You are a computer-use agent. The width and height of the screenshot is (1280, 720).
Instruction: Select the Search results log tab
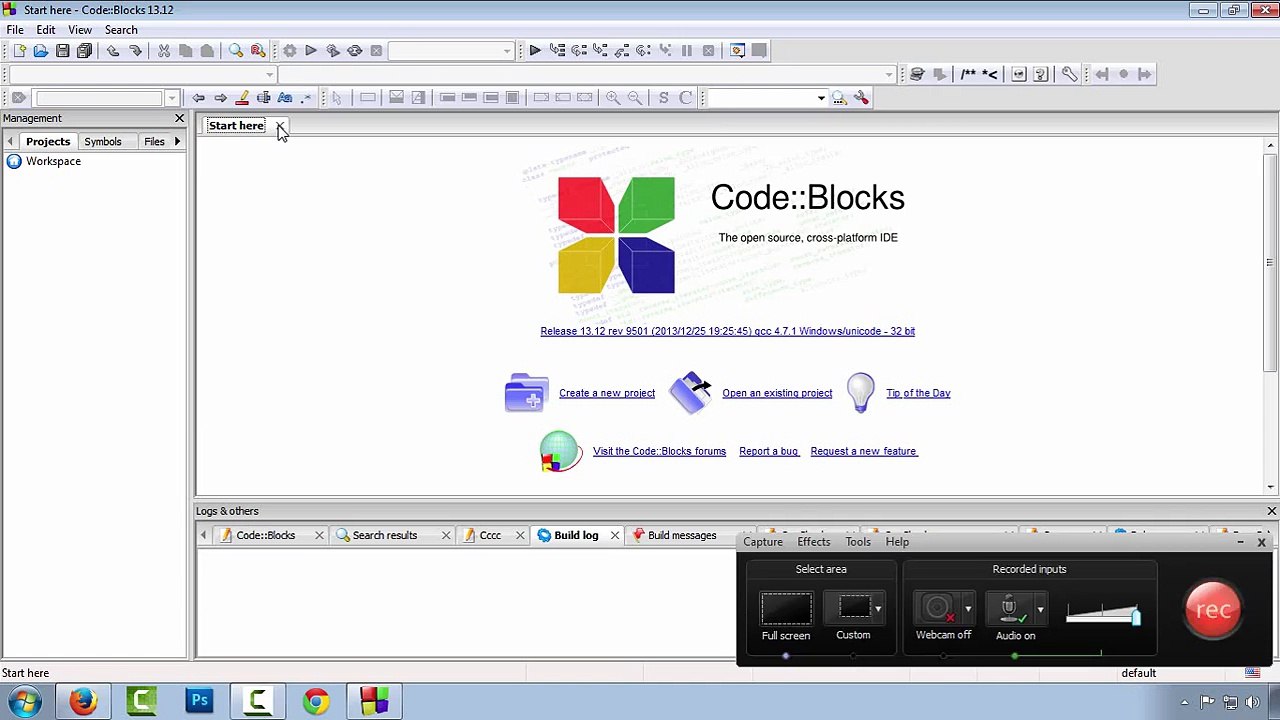(x=384, y=535)
